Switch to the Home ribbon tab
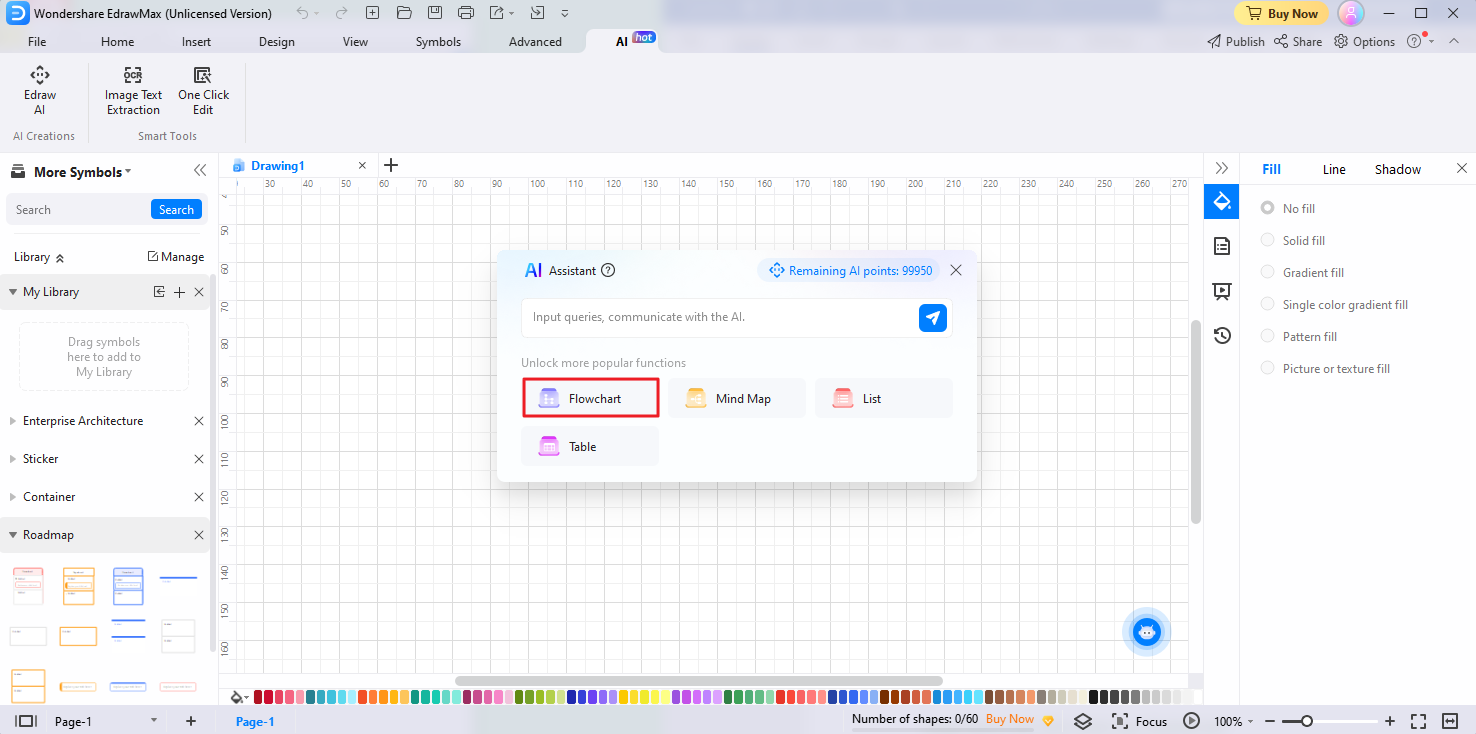1476x734 pixels. pyautogui.click(x=117, y=42)
